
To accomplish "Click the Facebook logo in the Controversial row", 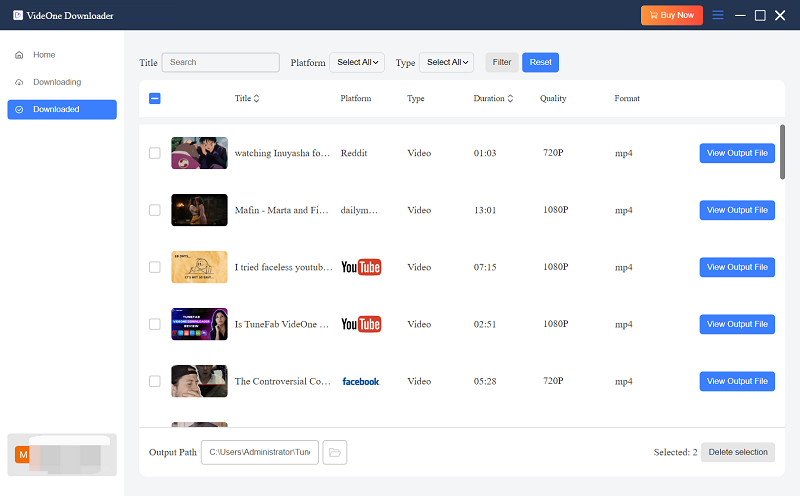I will tap(360, 381).
